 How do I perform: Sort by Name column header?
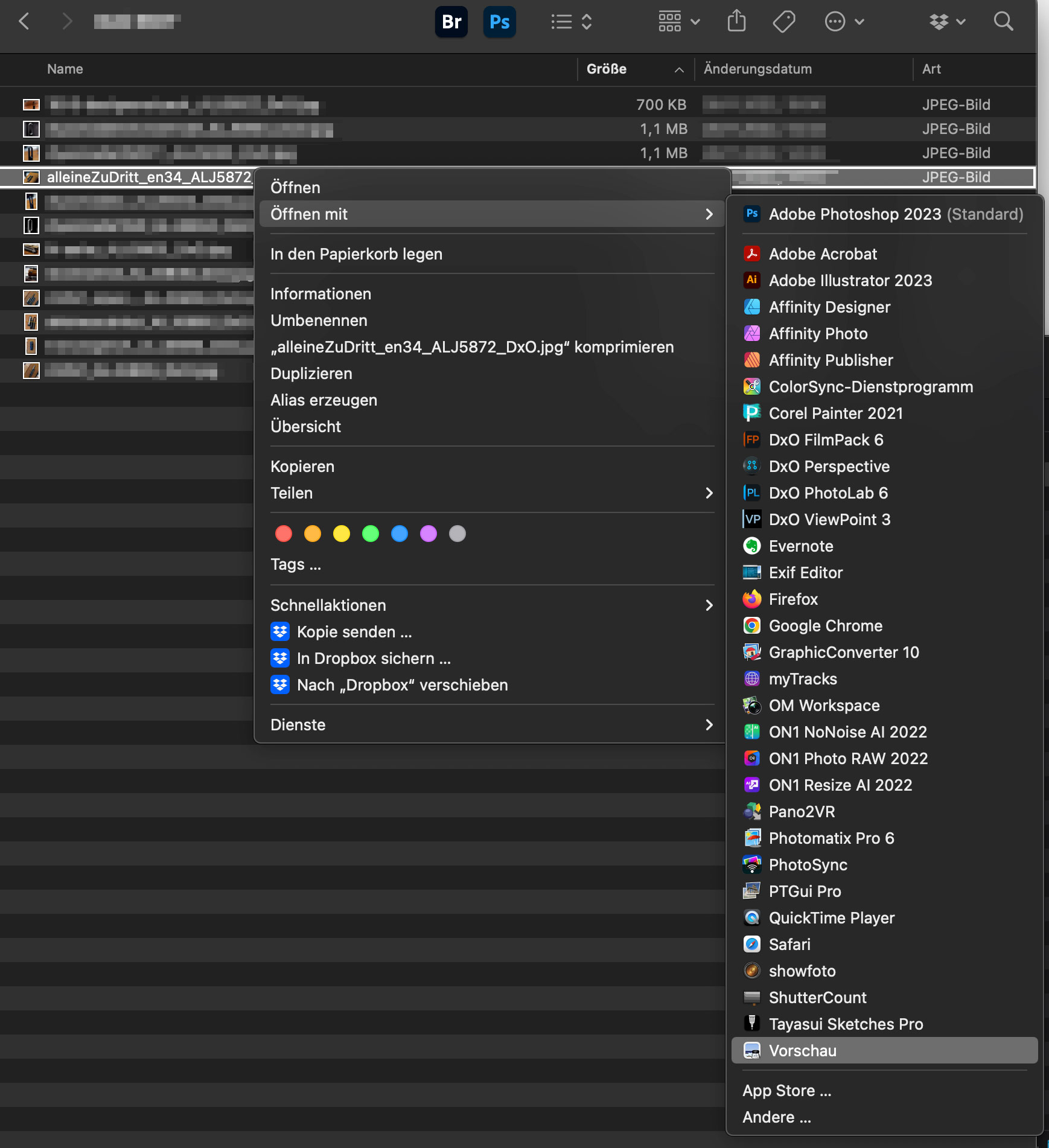point(65,69)
